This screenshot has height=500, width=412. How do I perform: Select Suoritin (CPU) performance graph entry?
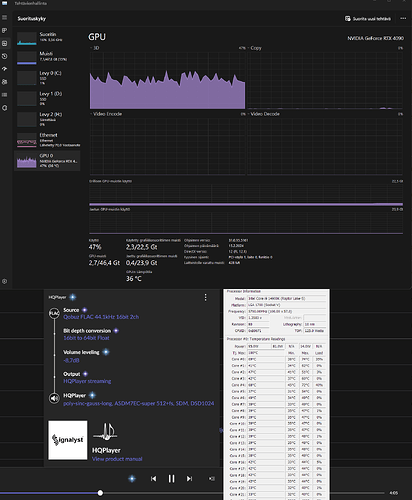click(x=47, y=38)
